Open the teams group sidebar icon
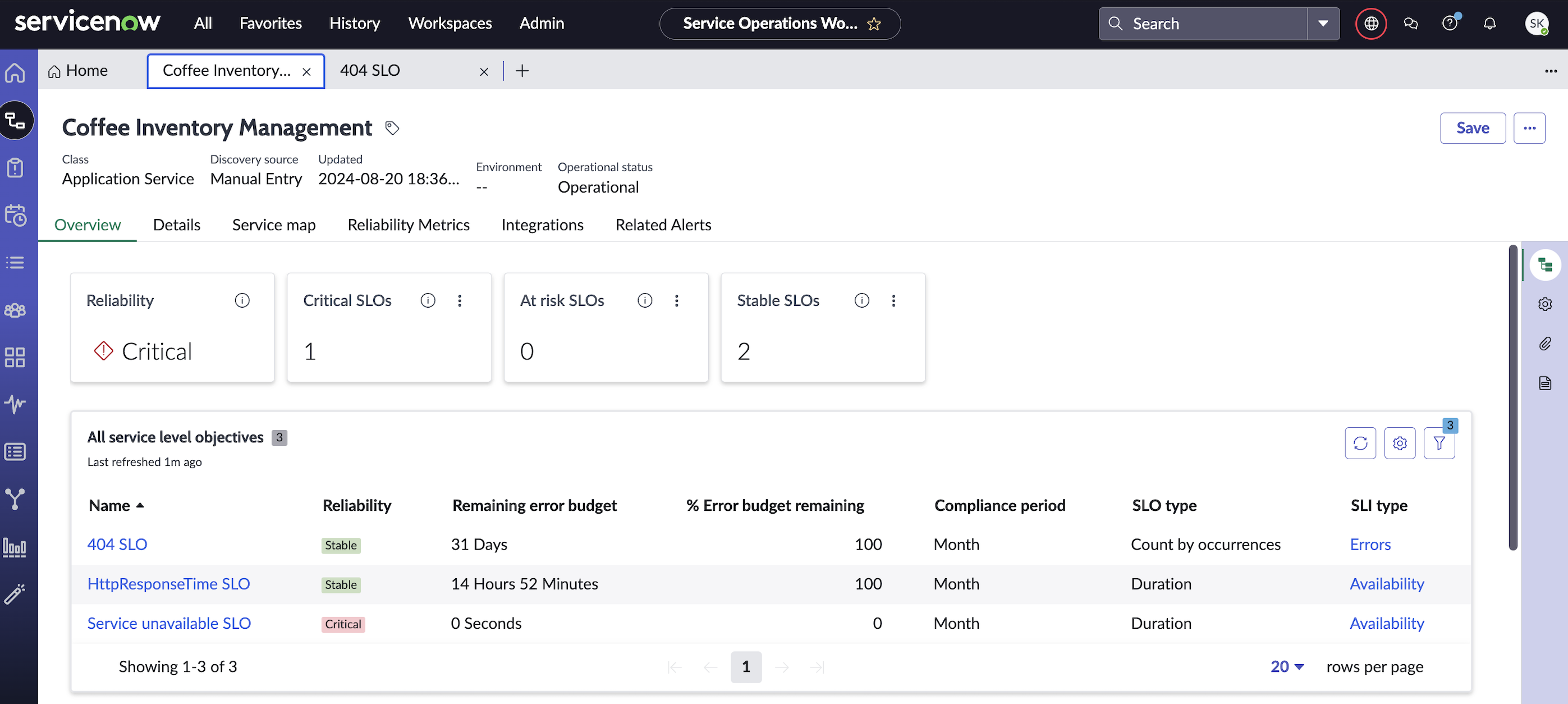The height and width of the screenshot is (704, 1568). [16, 310]
